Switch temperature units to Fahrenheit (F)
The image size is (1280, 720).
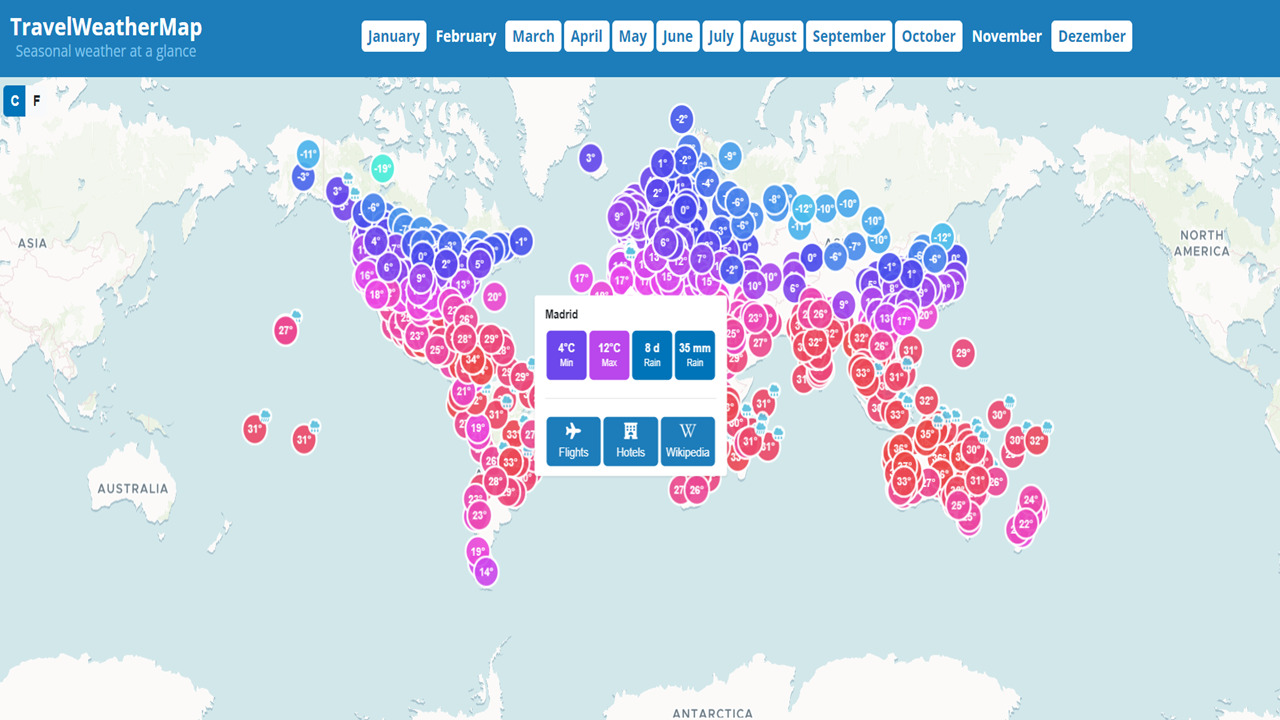point(37,101)
